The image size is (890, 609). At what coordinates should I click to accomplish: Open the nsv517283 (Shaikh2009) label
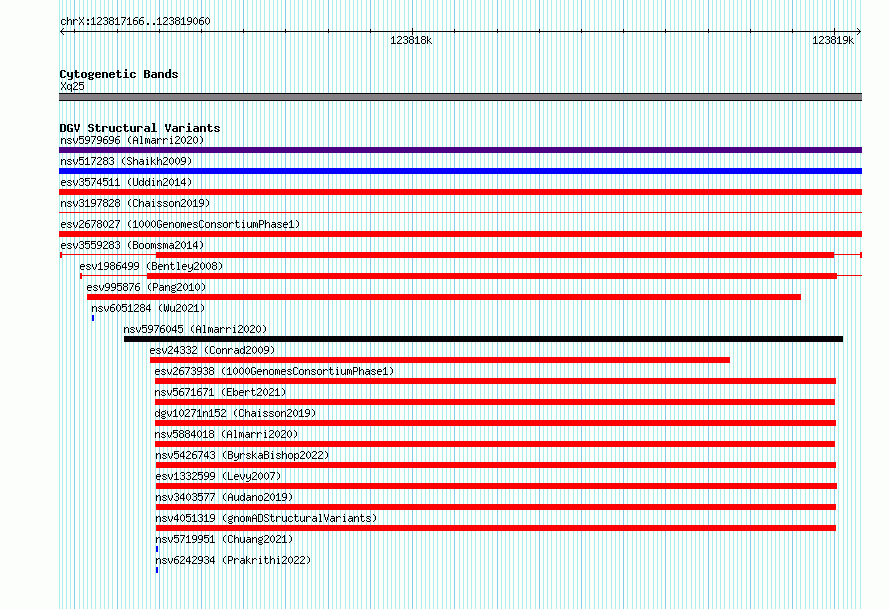pyautogui.click(x=126, y=161)
